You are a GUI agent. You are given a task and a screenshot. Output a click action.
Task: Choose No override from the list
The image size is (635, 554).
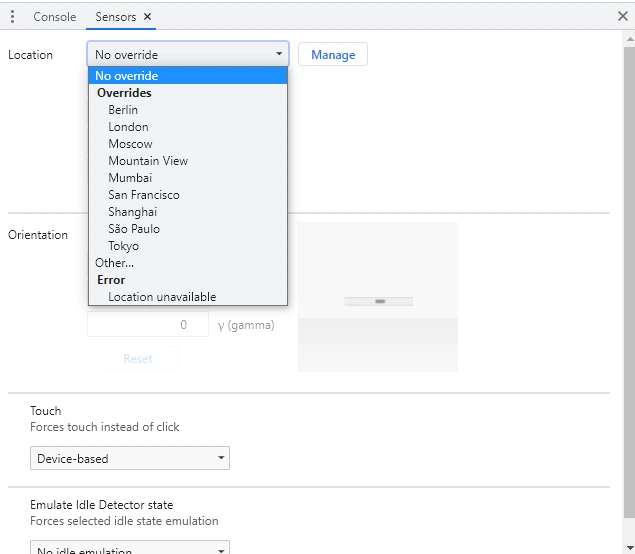click(127, 76)
